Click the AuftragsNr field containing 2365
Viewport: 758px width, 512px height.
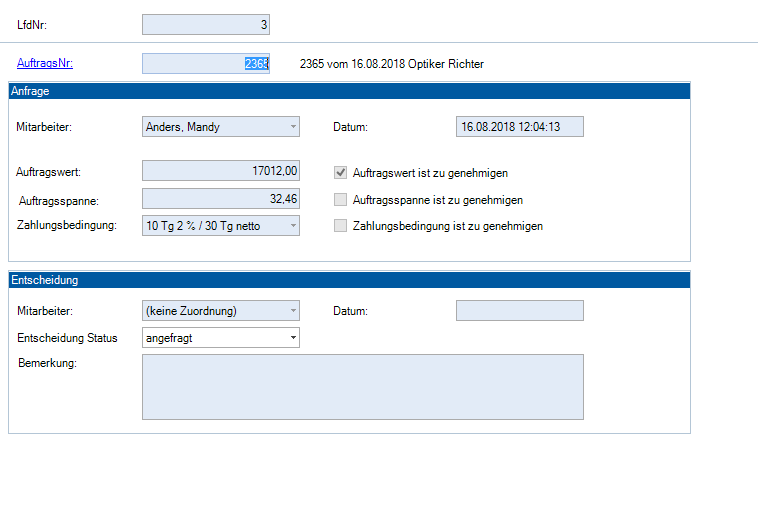coord(206,64)
